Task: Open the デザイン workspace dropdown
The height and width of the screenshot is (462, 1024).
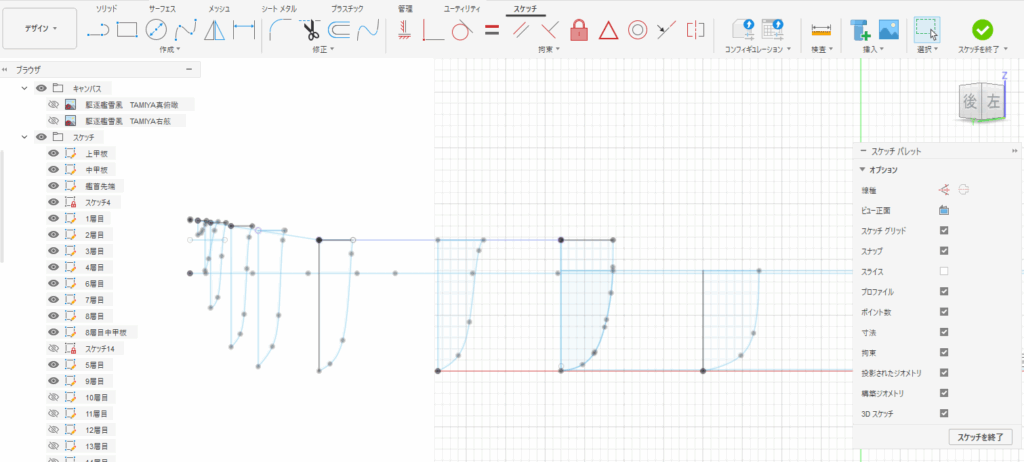Action: (38, 29)
